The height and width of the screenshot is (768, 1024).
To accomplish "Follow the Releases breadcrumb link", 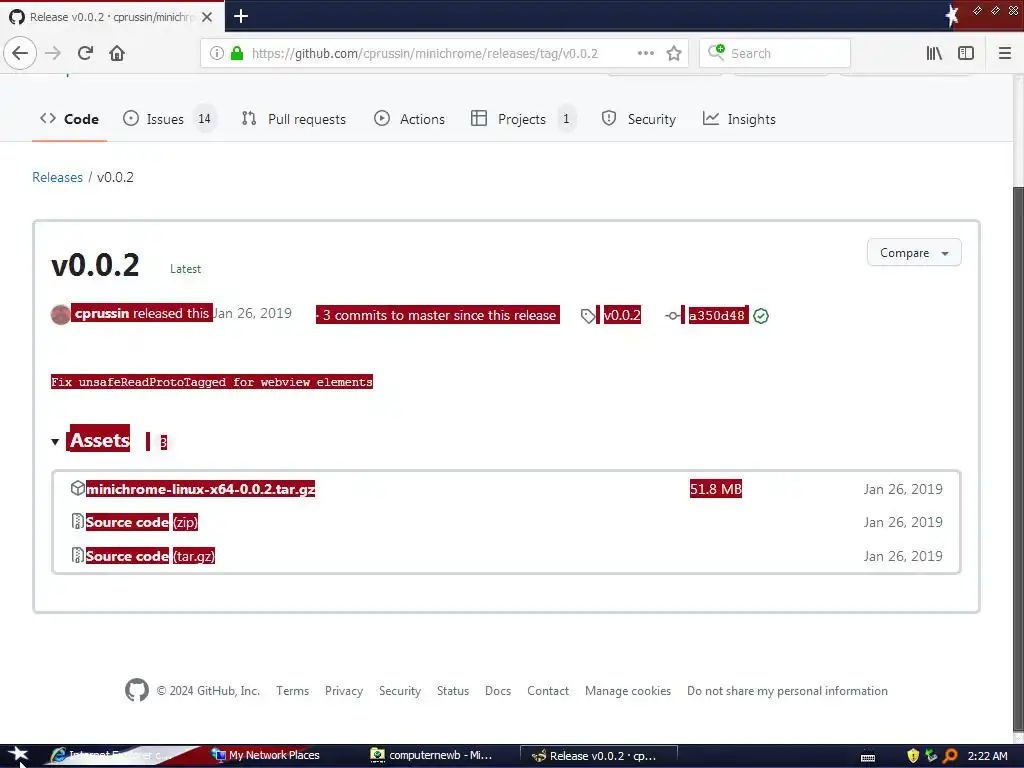I will point(57,177).
